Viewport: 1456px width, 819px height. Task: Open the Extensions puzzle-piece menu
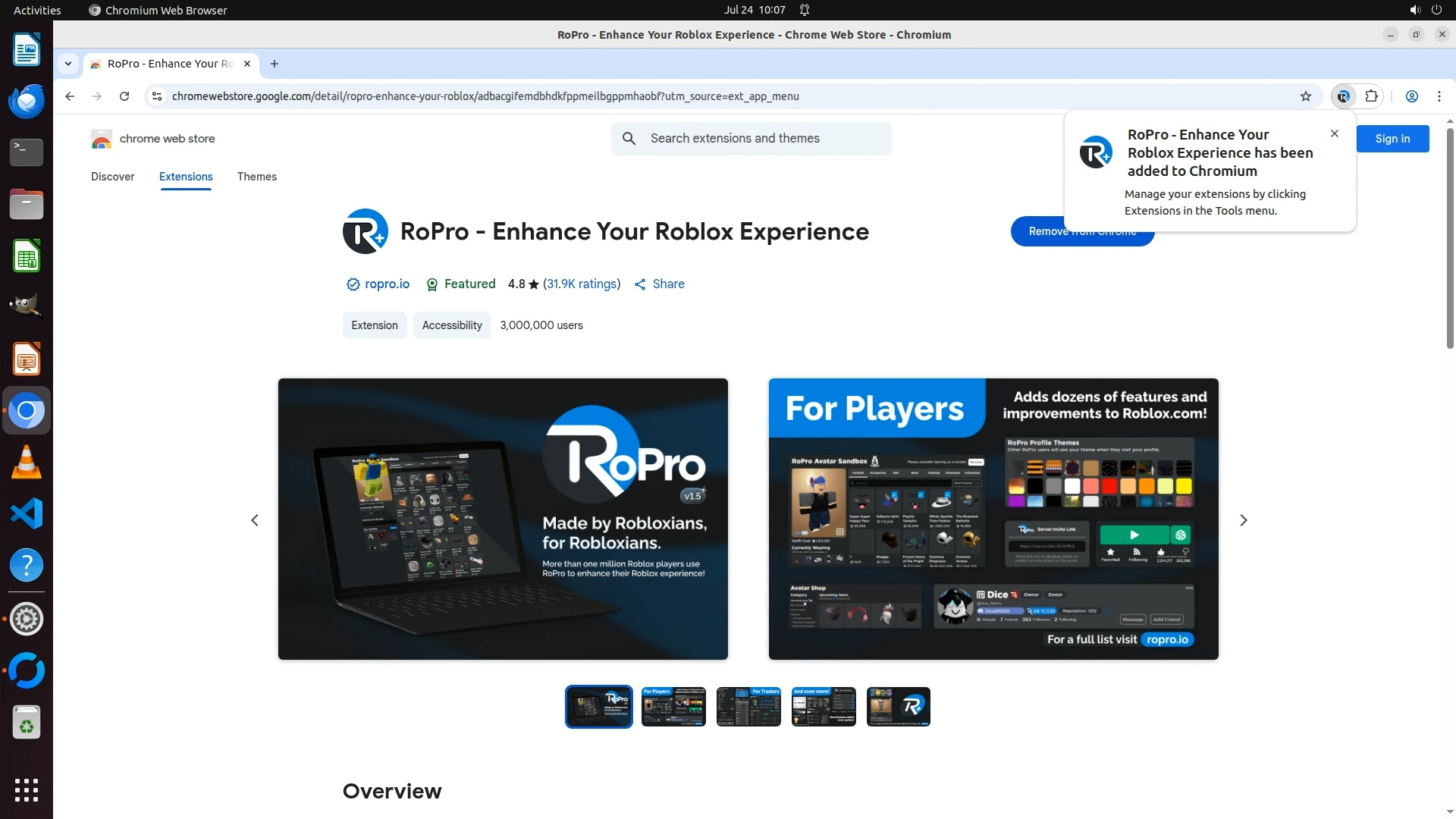[1371, 96]
